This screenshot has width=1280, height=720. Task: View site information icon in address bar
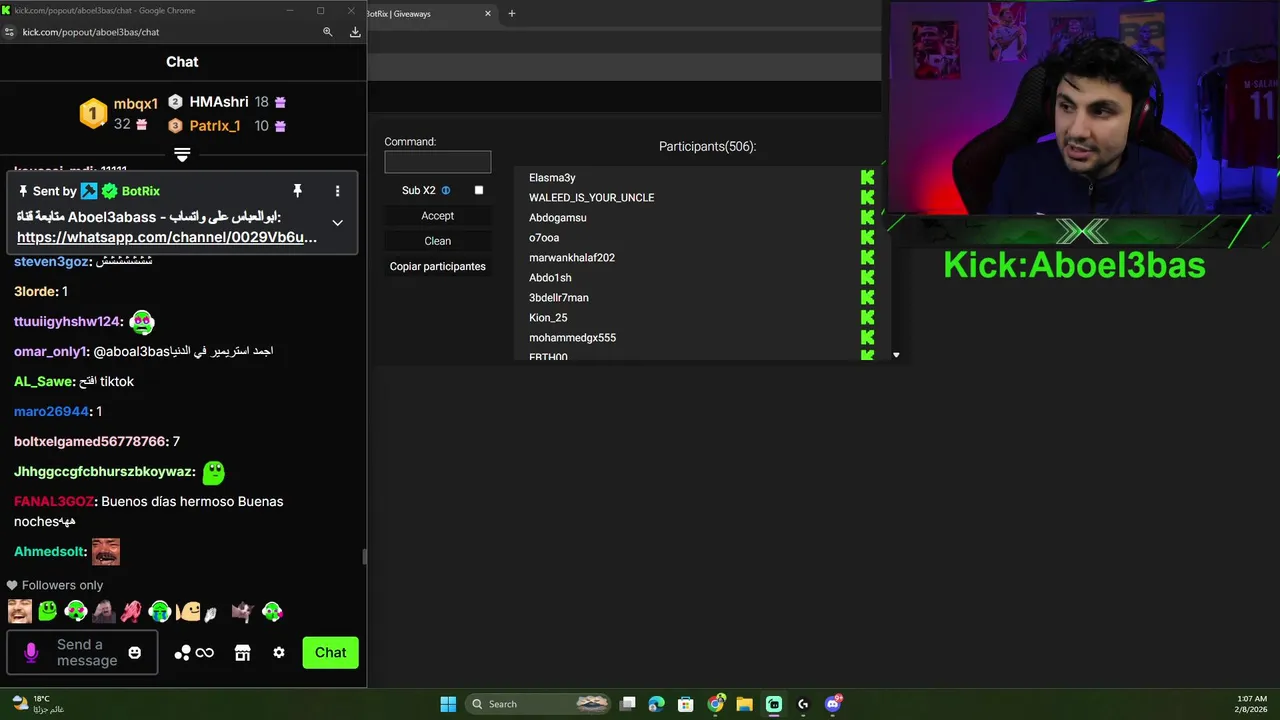[x=9, y=32]
